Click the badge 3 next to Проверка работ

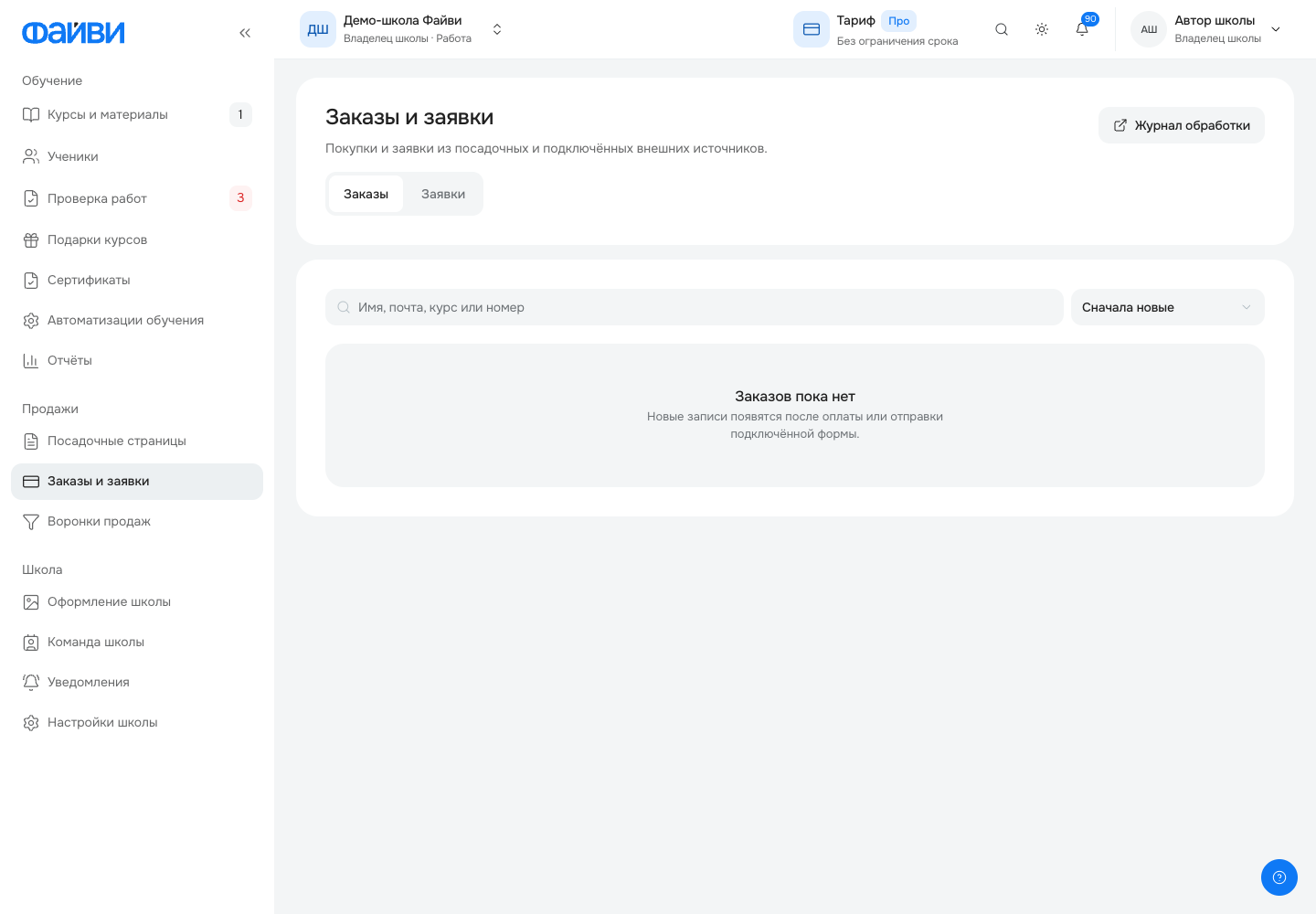click(240, 197)
